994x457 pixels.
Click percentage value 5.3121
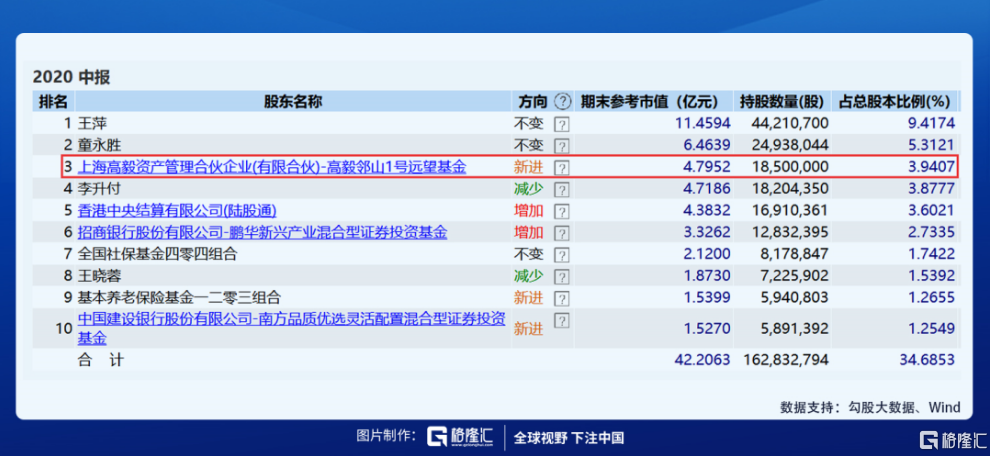[931, 145]
